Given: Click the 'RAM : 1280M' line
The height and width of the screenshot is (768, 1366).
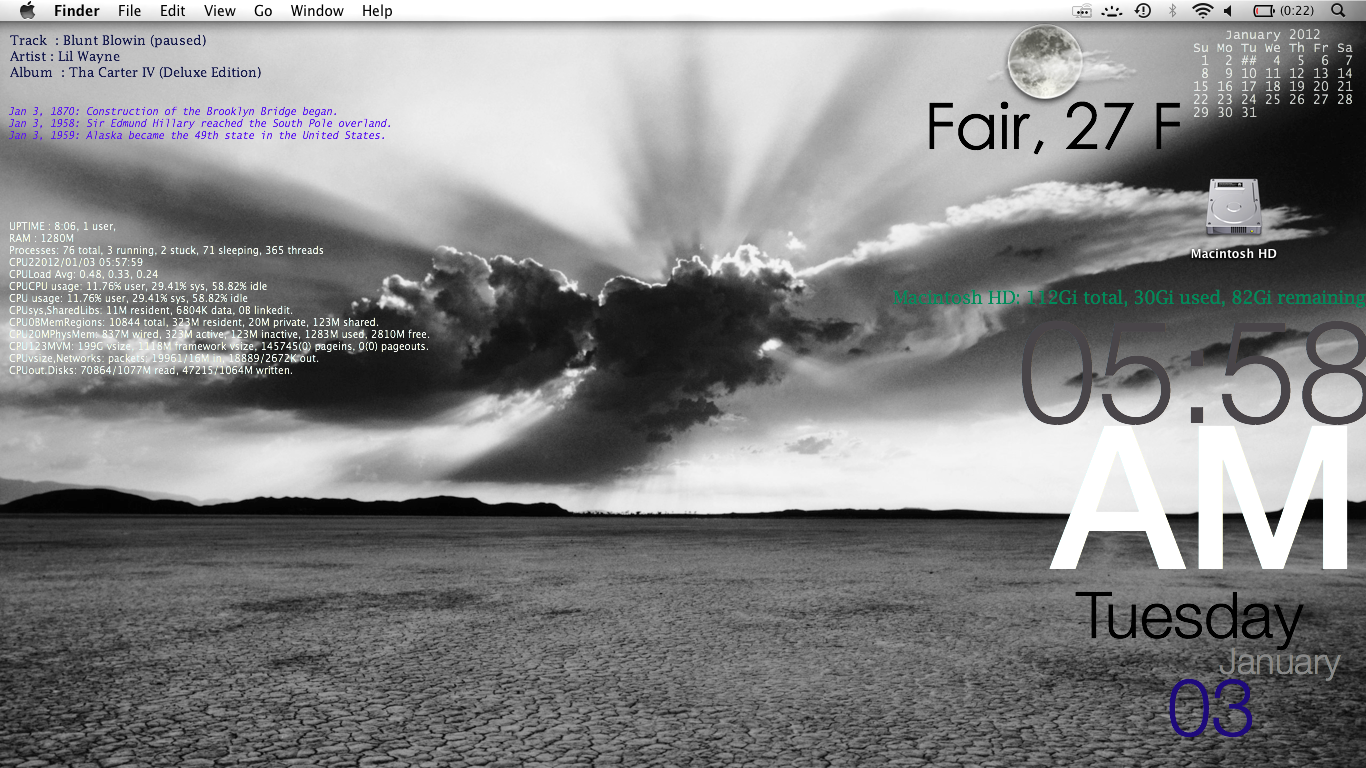Looking at the screenshot, I should [x=42, y=239].
